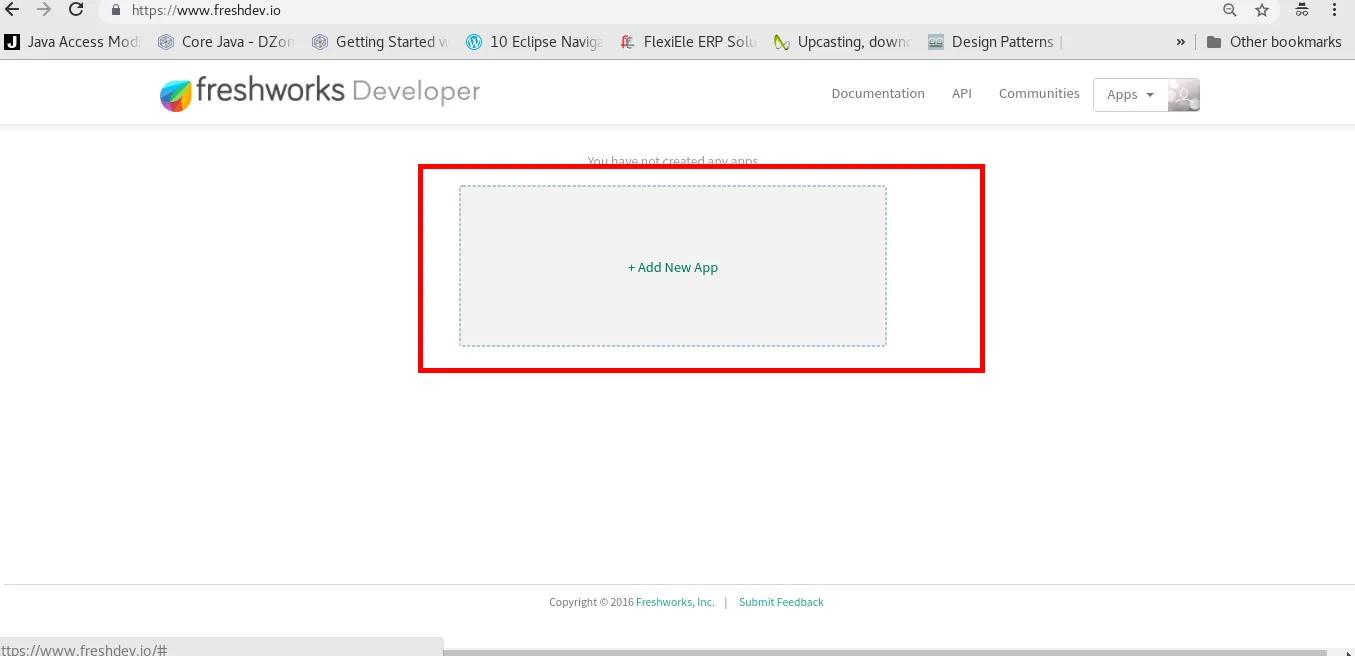Follow the Freshworks, Inc. footer link

(x=675, y=602)
